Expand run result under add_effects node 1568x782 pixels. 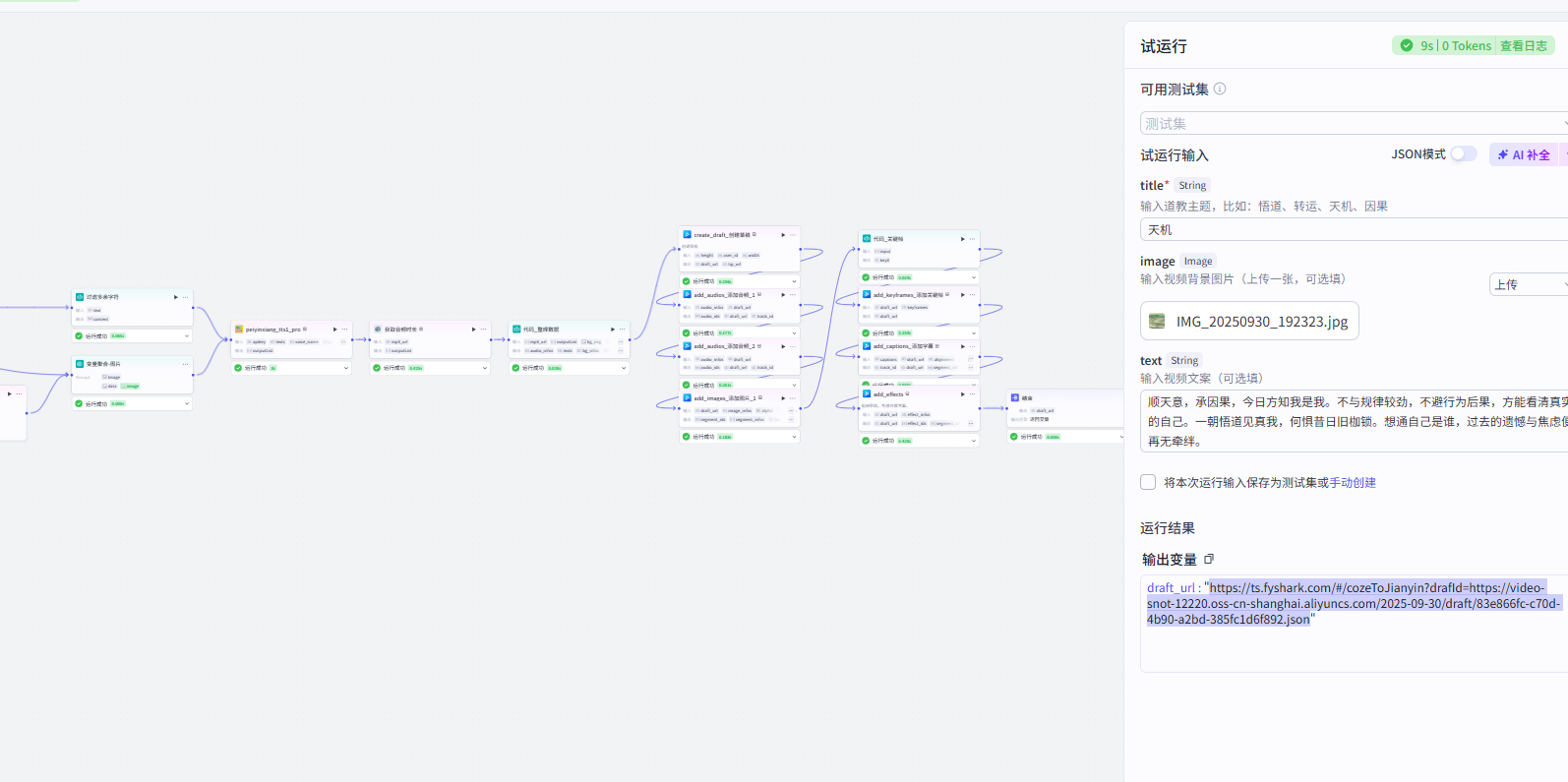click(x=974, y=441)
